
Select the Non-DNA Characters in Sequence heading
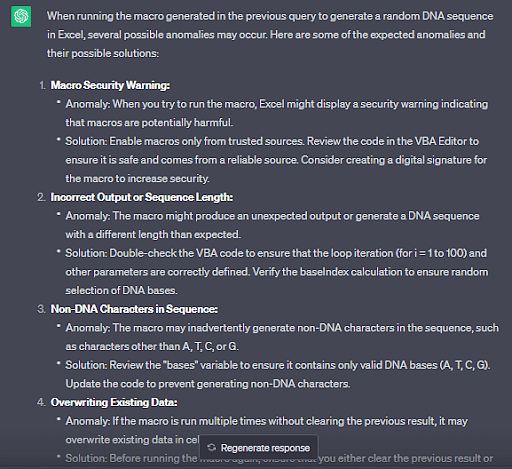coord(134,309)
